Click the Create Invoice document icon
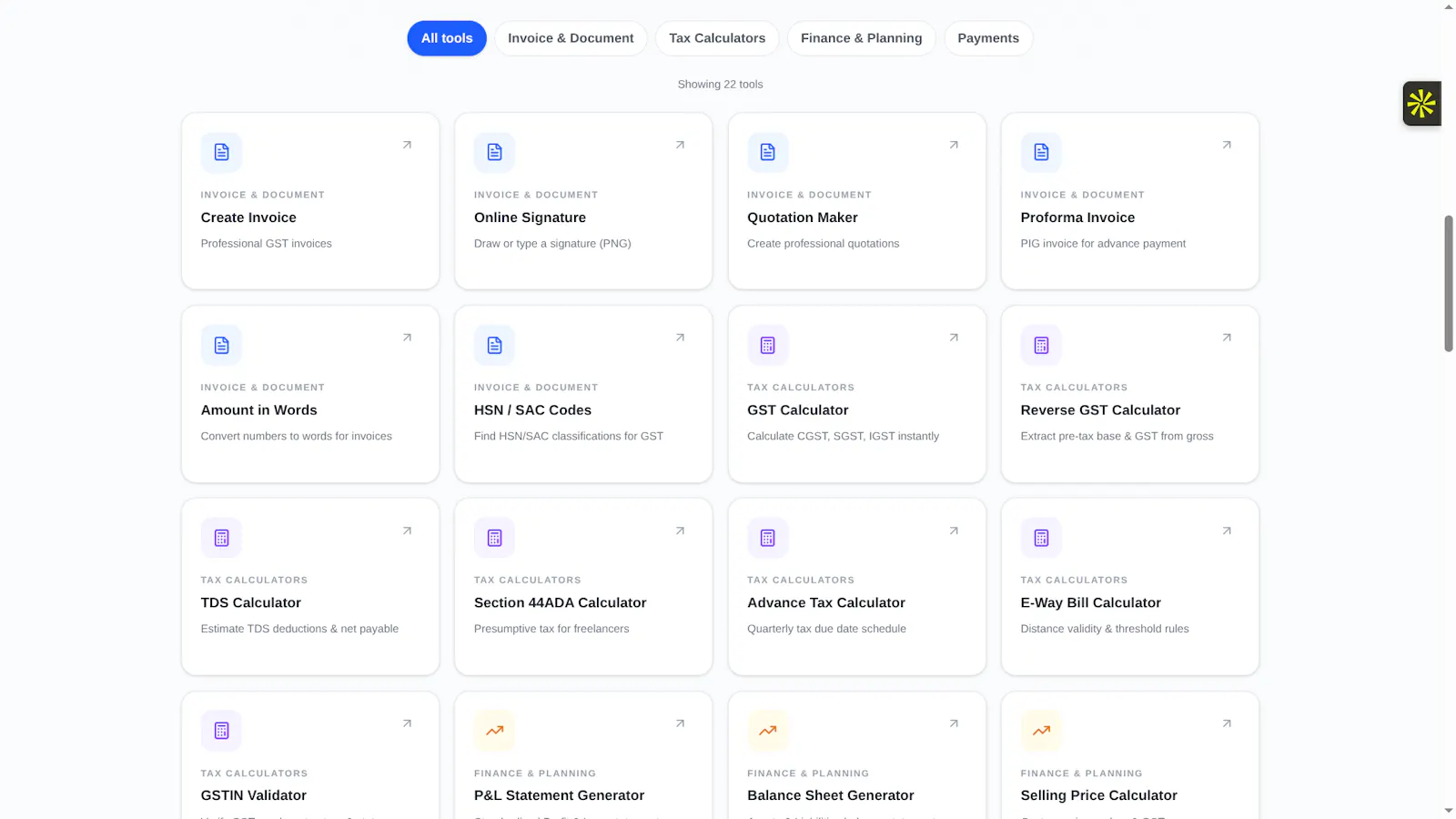The height and width of the screenshot is (819, 1456). click(x=221, y=152)
